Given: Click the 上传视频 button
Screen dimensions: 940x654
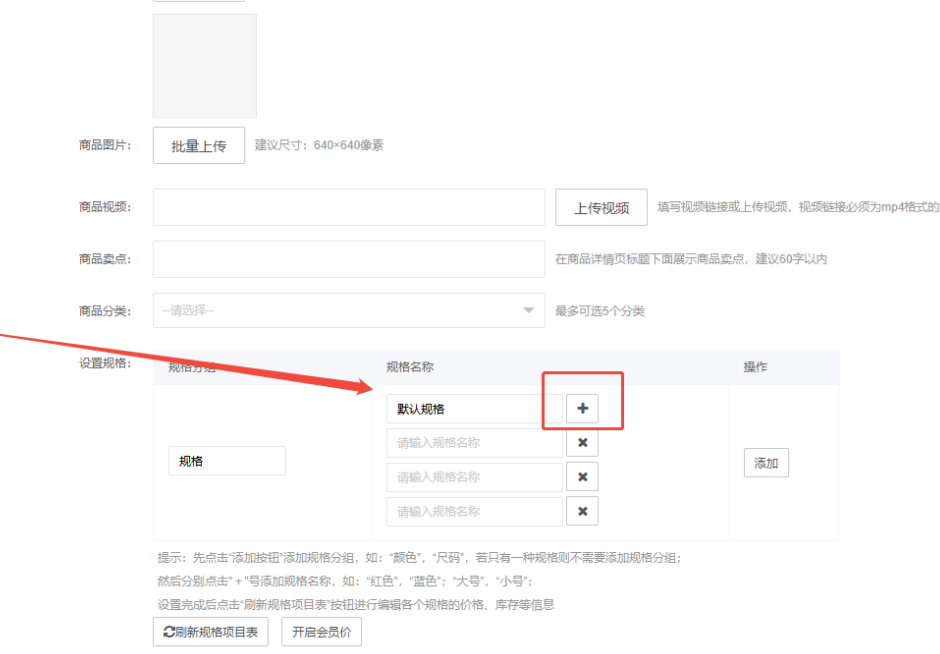Looking at the screenshot, I should (x=601, y=208).
